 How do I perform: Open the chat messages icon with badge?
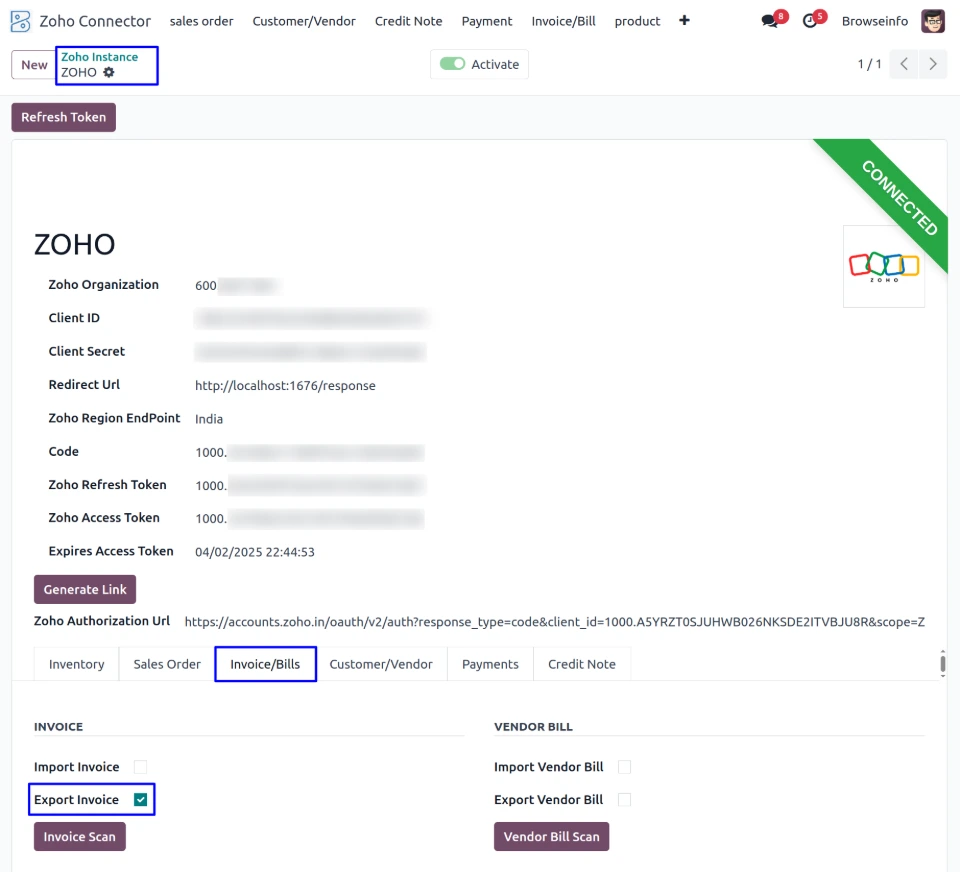pyautogui.click(x=769, y=21)
